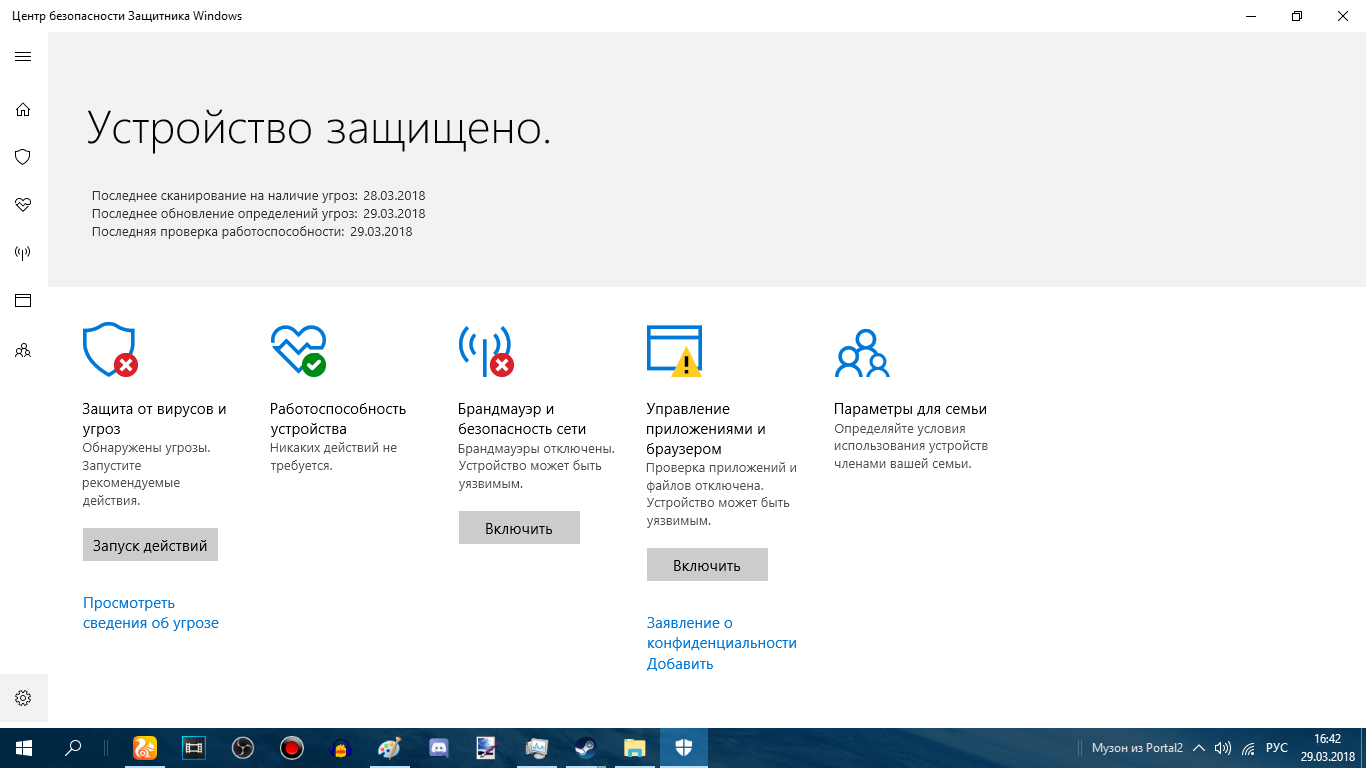Viewport: 1366px width, 768px height.
Task: Click 'Включить' under app and browser control
Action: pyautogui.click(x=707, y=564)
